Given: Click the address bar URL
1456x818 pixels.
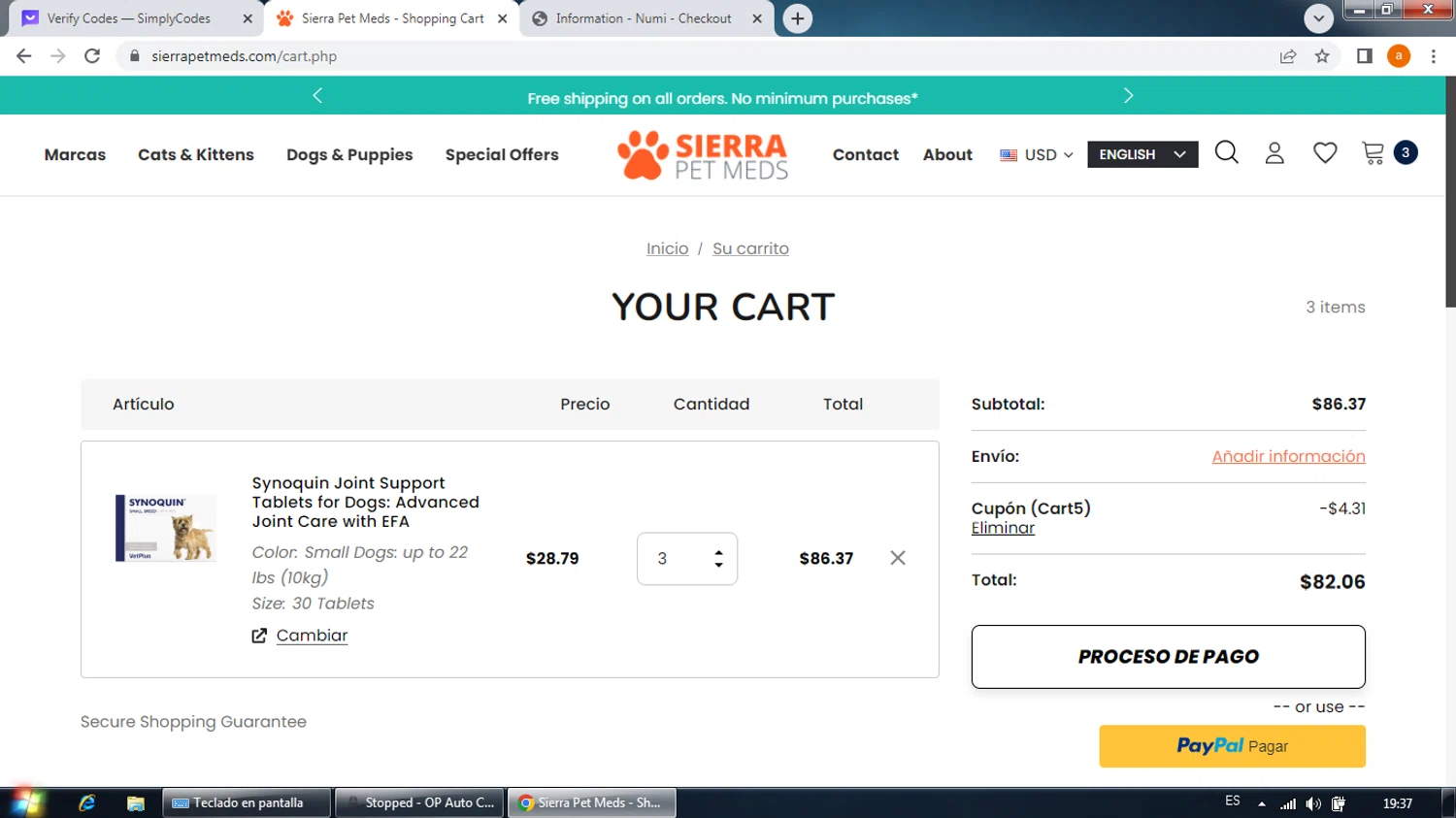Looking at the screenshot, I should [x=245, y=56].
